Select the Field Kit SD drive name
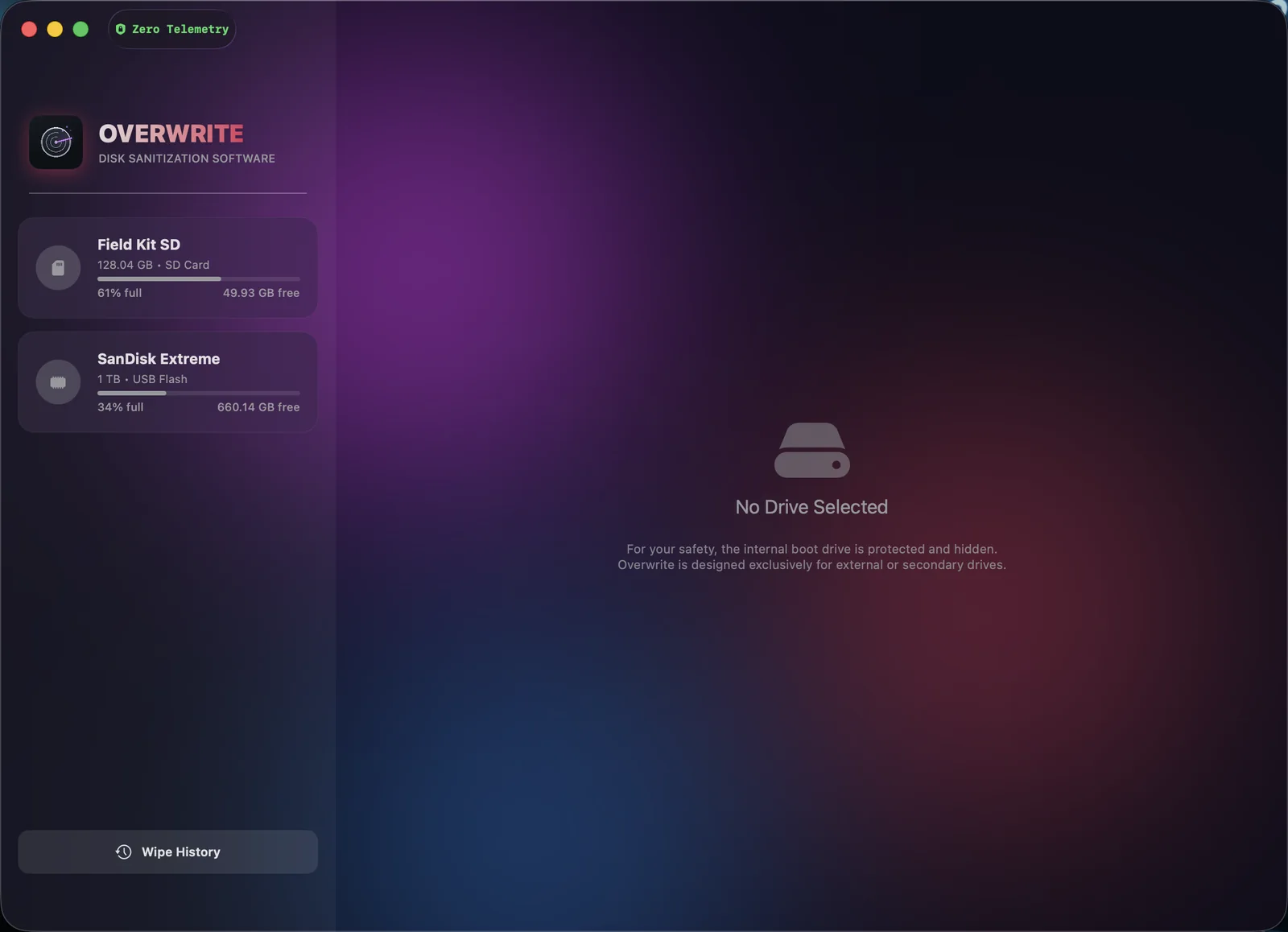This screenshot has height=932, width=1288. [138, 245]
